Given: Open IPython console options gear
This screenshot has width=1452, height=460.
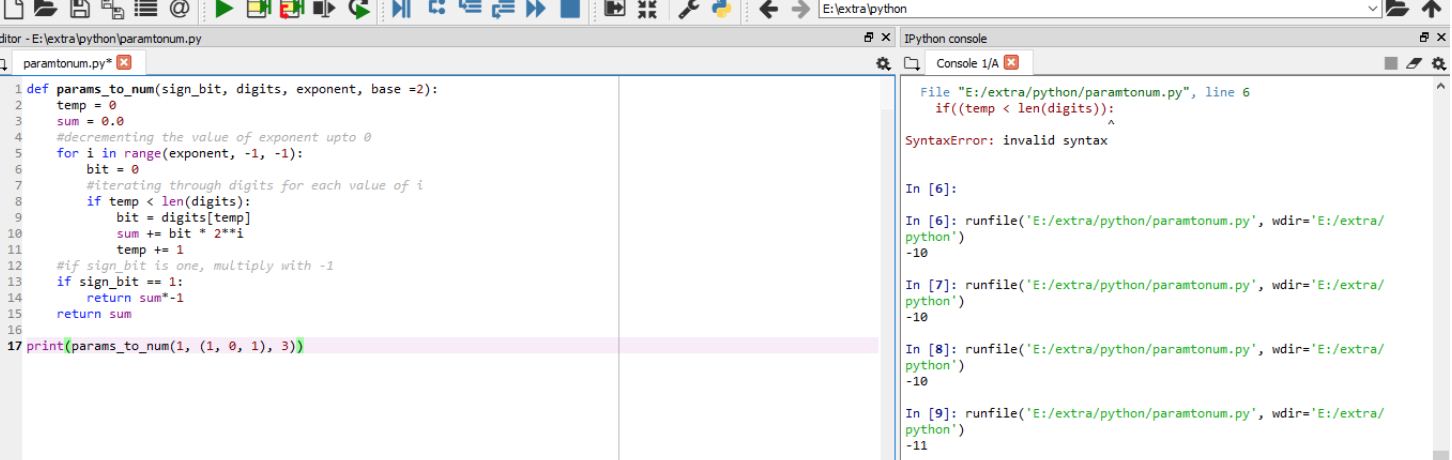Looking at the screenshot, I should 1438,63.
